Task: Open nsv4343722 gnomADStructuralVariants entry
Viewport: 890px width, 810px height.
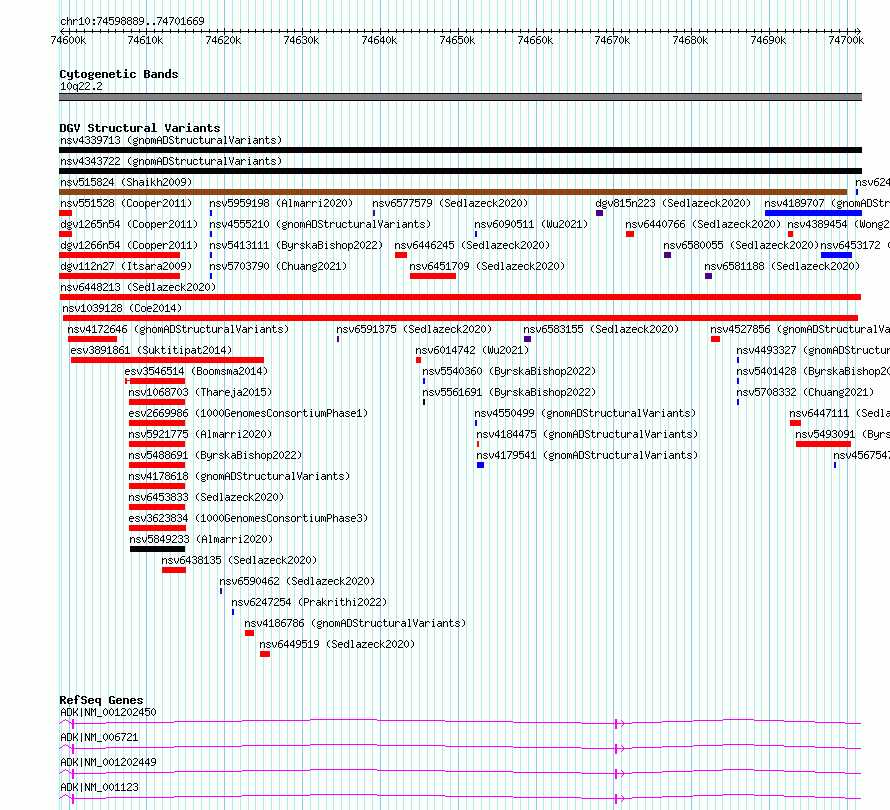Action: point(171,161)
